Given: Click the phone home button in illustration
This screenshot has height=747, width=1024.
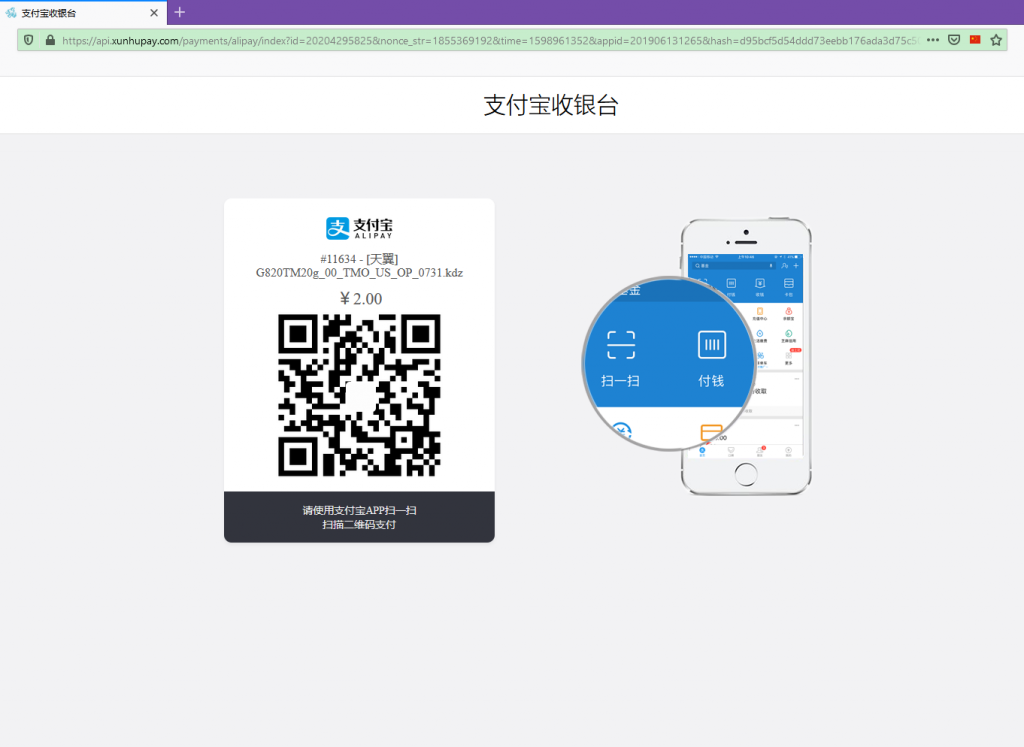Looking at the screenshot, I should click(746, 474).
